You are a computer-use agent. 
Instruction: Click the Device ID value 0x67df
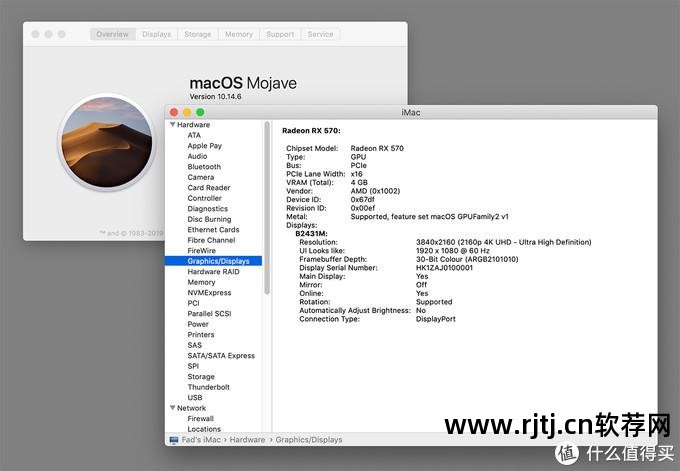(363, 200)
